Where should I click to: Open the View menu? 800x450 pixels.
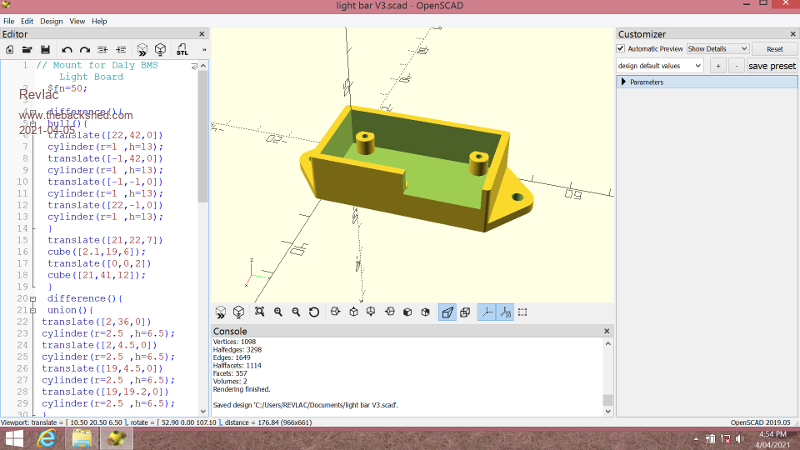(x=76, y=20)
